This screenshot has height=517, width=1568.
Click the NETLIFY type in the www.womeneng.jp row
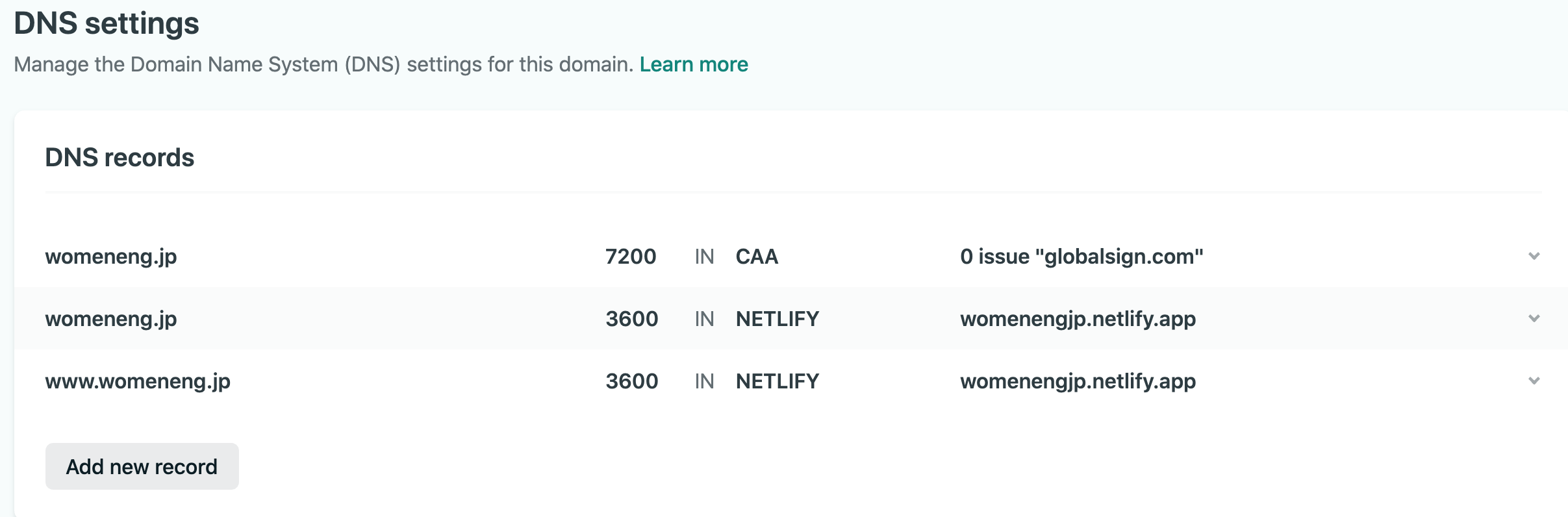tap(778, 381)
